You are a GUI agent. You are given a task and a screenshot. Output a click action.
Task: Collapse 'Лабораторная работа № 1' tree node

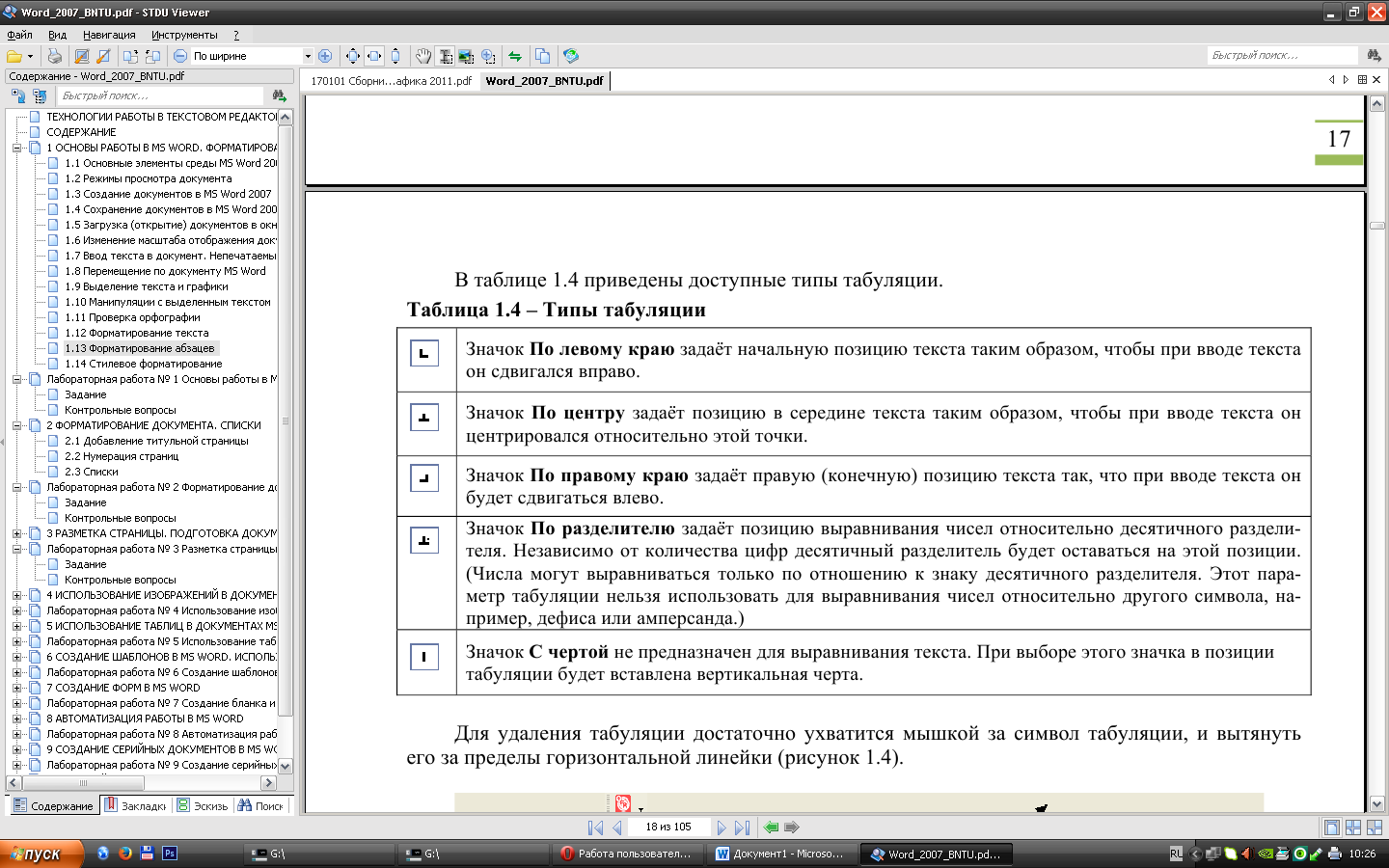(x=16, y=379)
